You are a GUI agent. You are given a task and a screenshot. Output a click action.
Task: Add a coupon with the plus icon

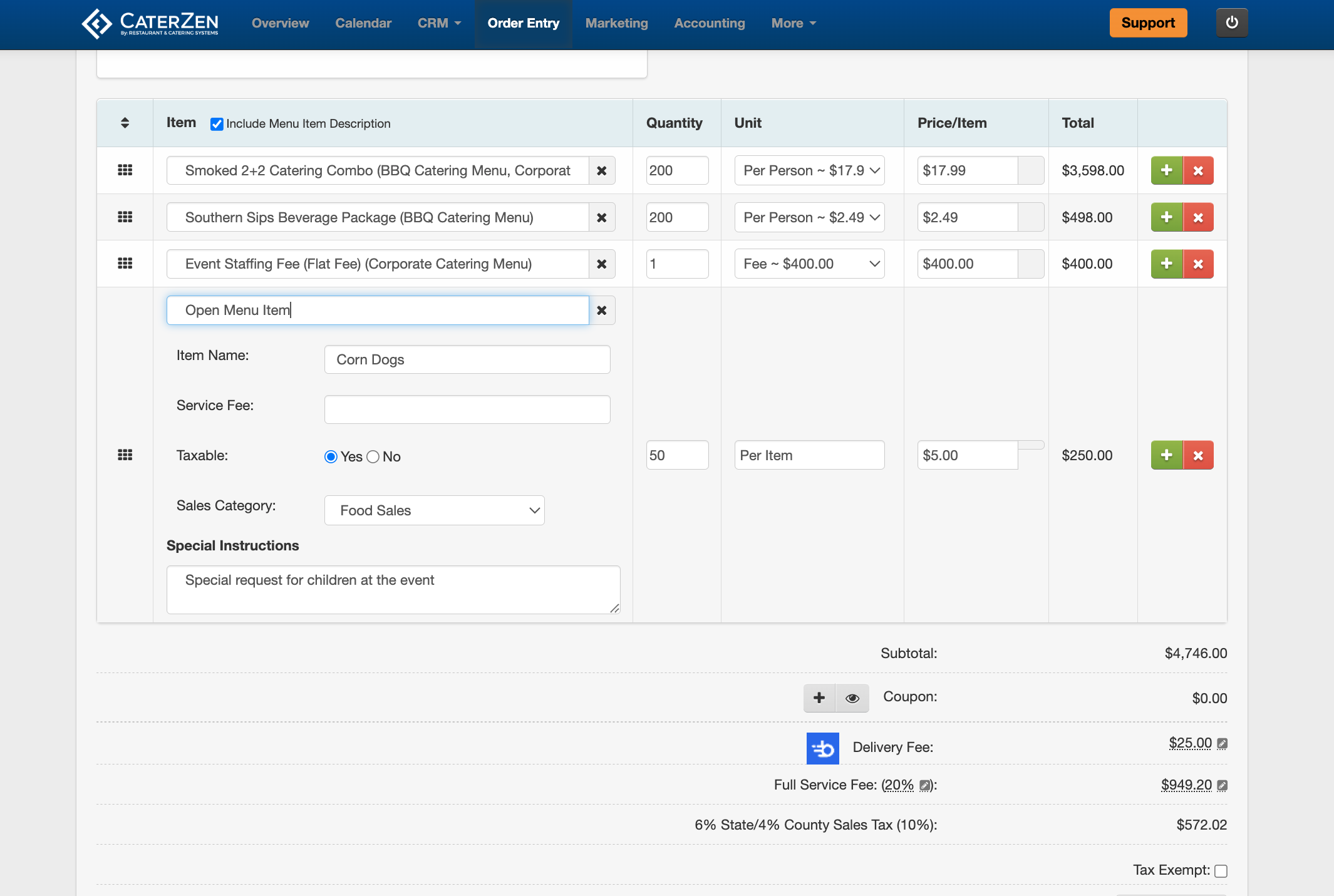(819, 698)
